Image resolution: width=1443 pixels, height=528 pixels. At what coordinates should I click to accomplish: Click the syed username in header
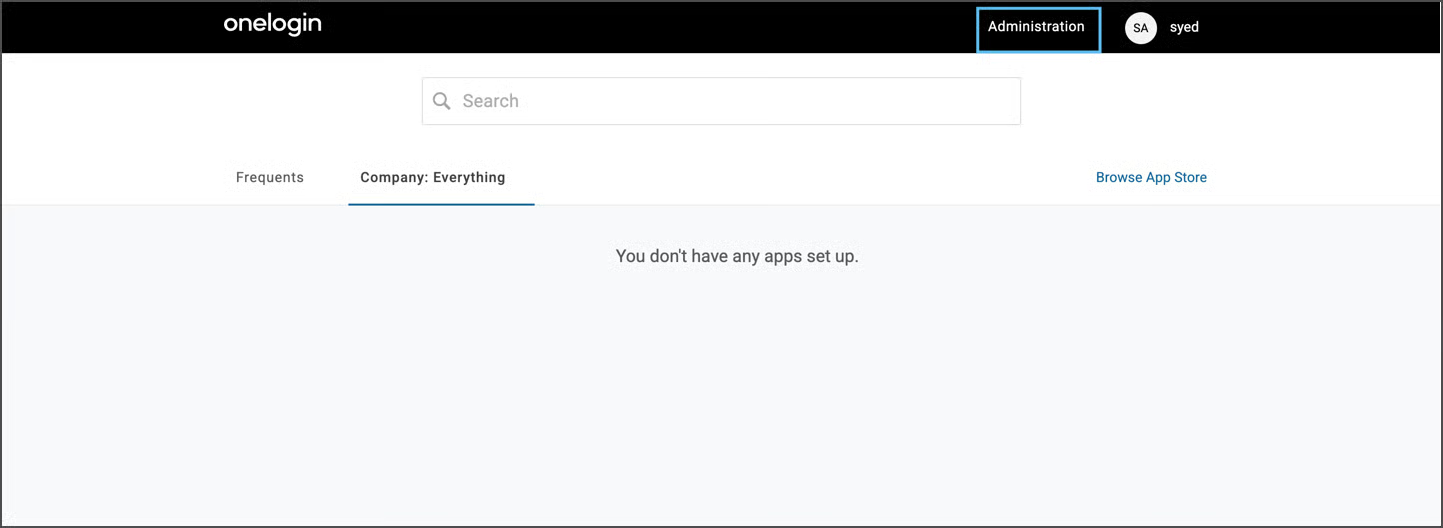pos(1184,28)
